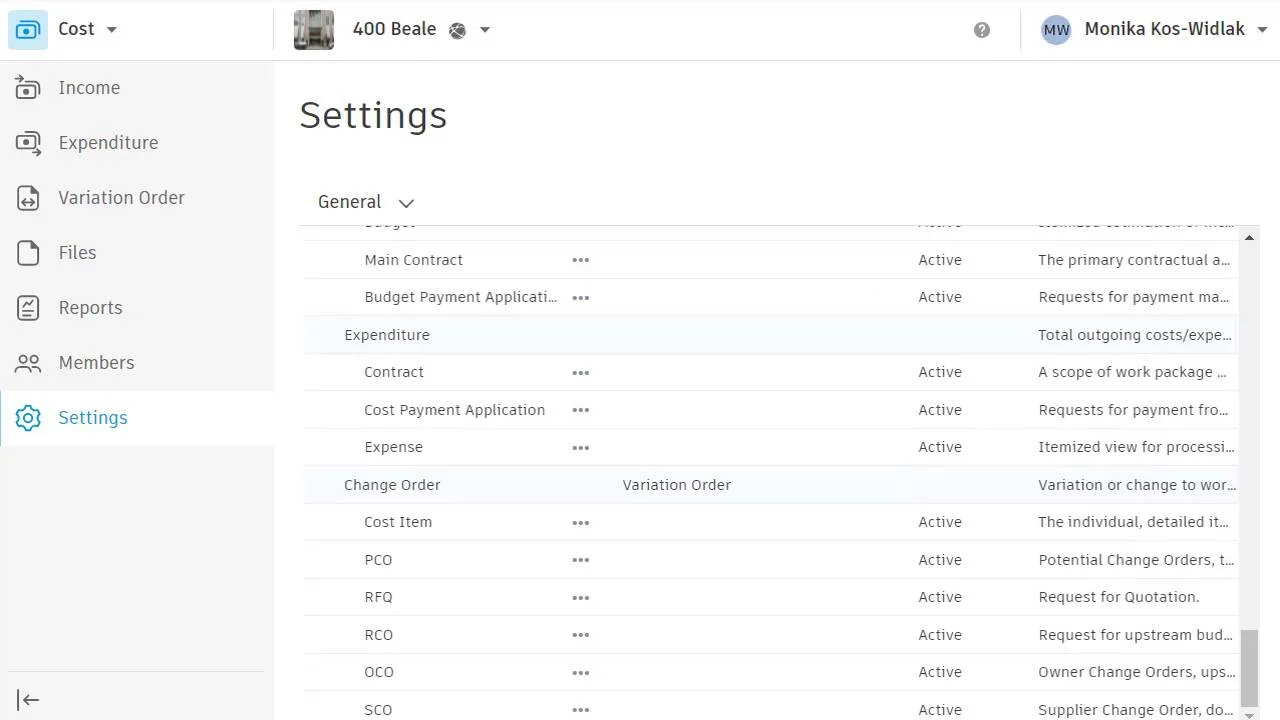Go to Settings in the sidebar
Screen dimensions: 1280x720
pyautogui.click(x=92, y=418)
